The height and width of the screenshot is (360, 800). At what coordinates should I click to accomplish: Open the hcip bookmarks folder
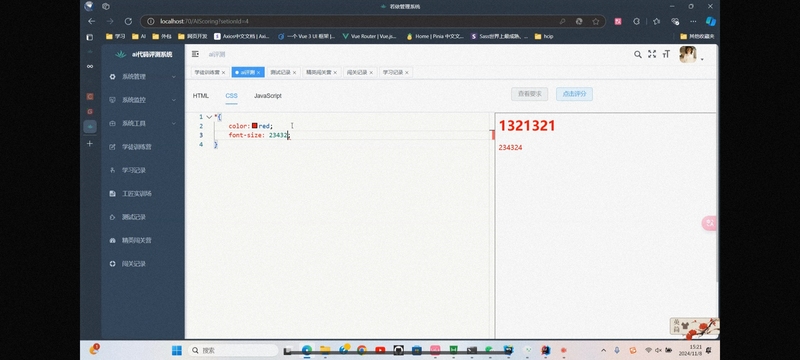544,37
